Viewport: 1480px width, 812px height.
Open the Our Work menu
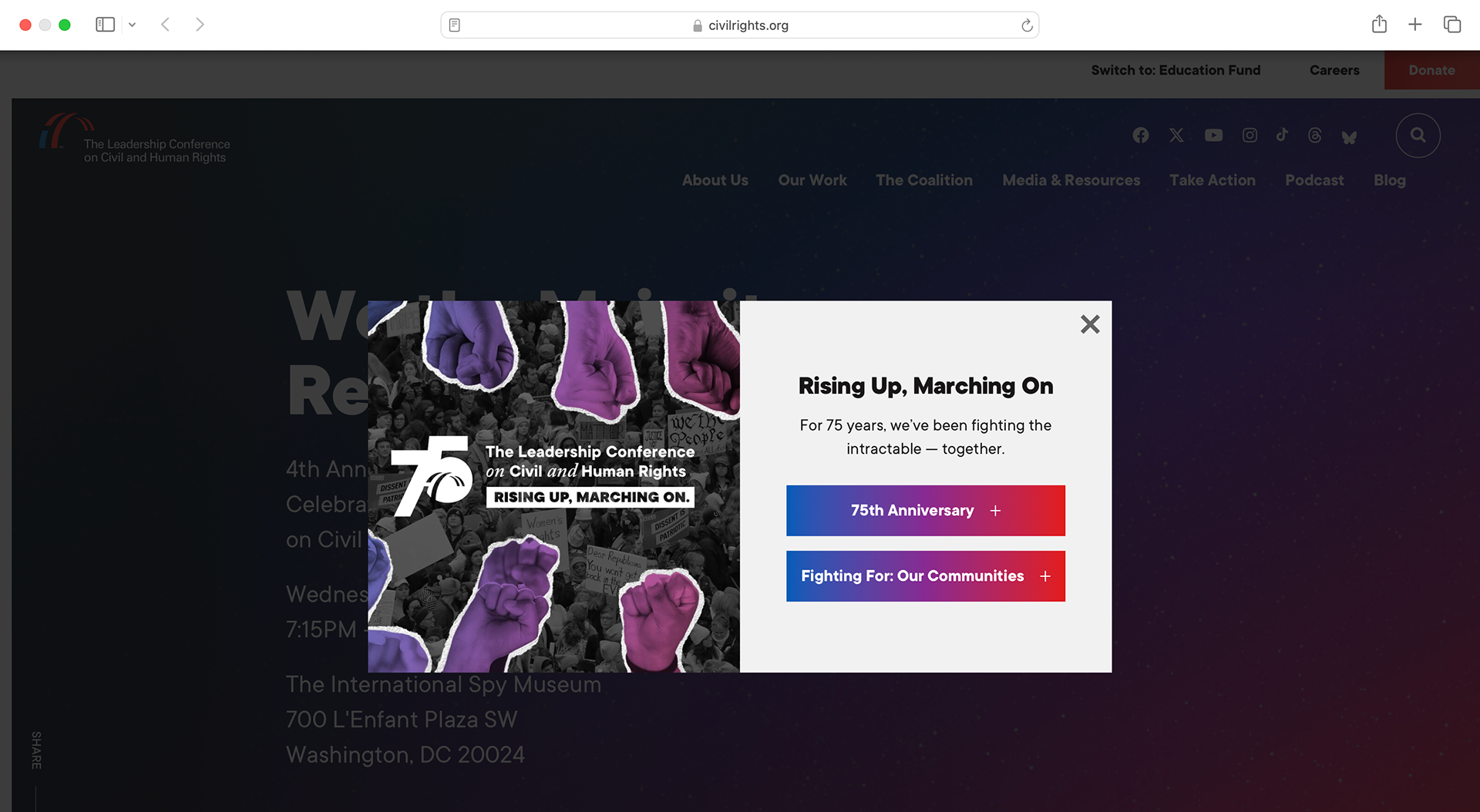coord(812,180)
